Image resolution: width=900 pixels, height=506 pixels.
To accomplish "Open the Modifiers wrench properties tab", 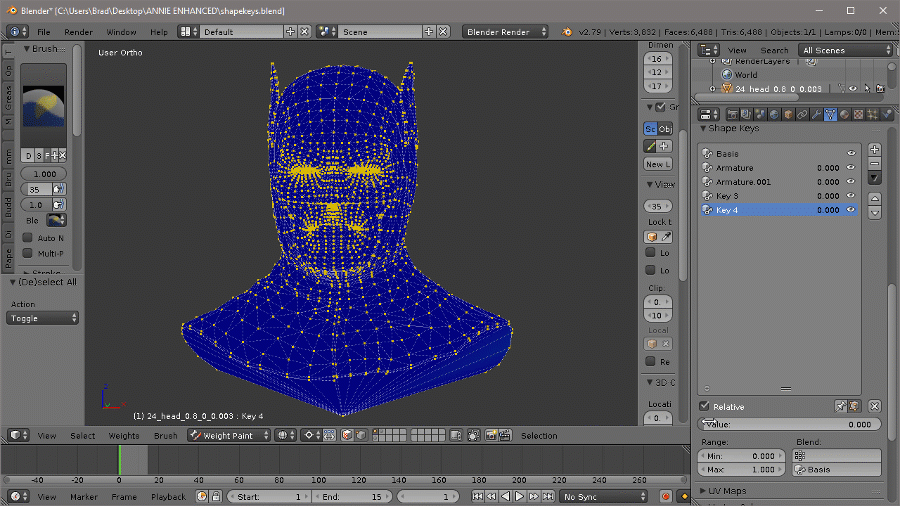I will coord(816,114).
